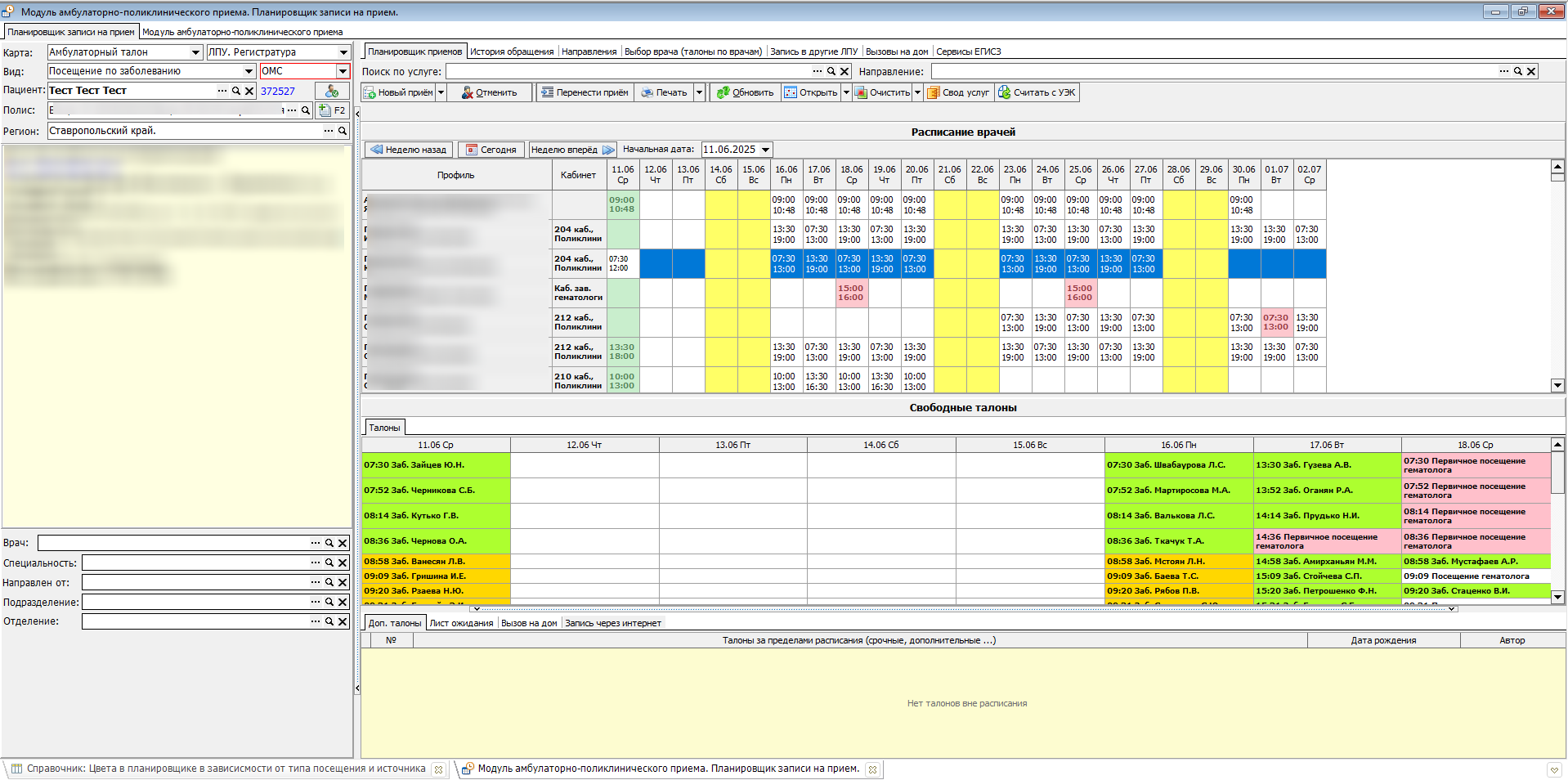Clear the Поиск по услуге field
The width and height of the screenshot is (1568, 780).
[x=844, y=72]
